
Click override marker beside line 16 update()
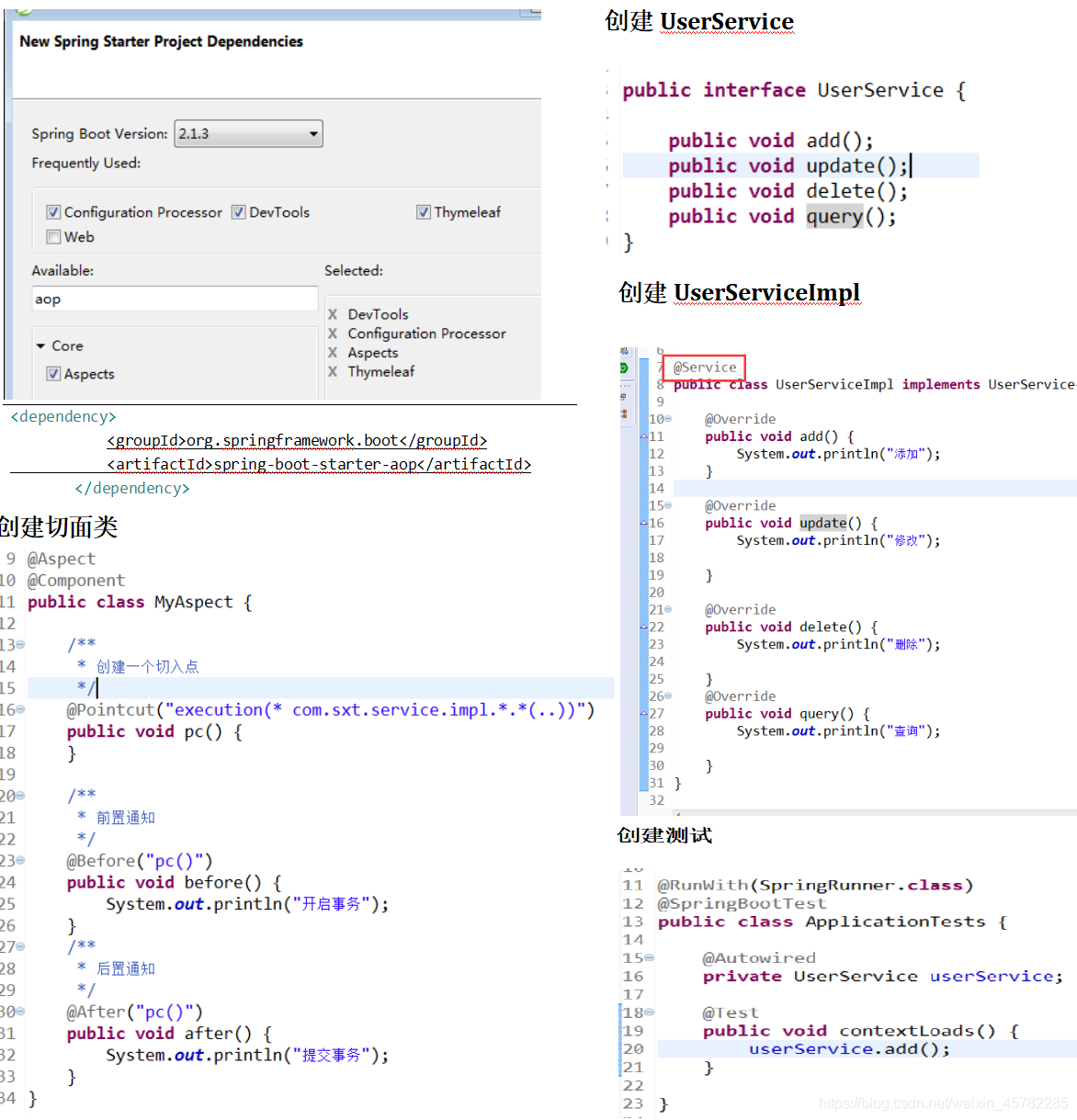coord(644,523)
